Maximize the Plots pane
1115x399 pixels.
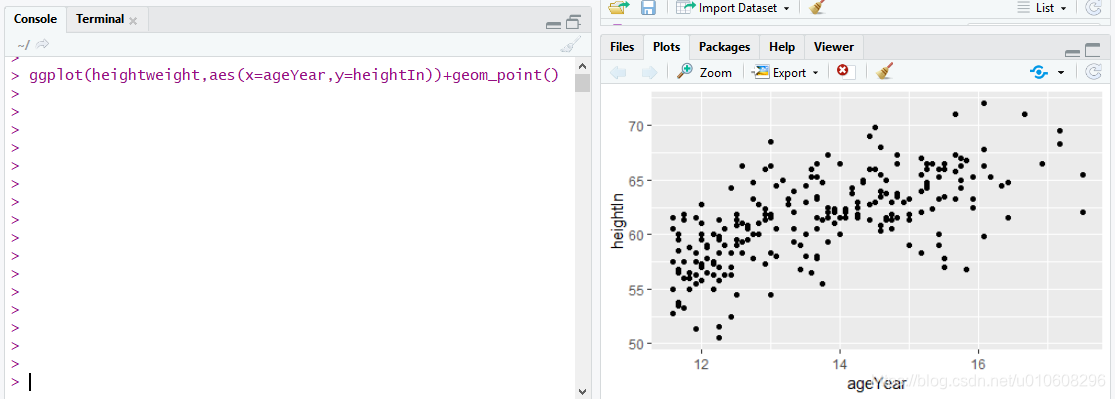[x=1092, y=50]
